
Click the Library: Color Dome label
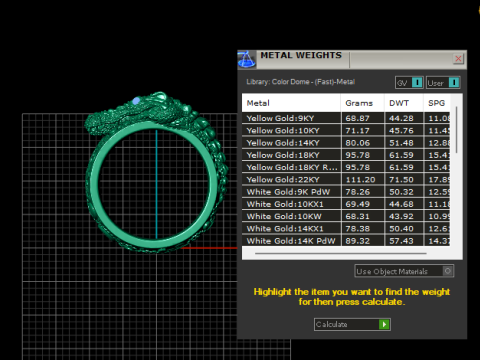coord(301,82)
